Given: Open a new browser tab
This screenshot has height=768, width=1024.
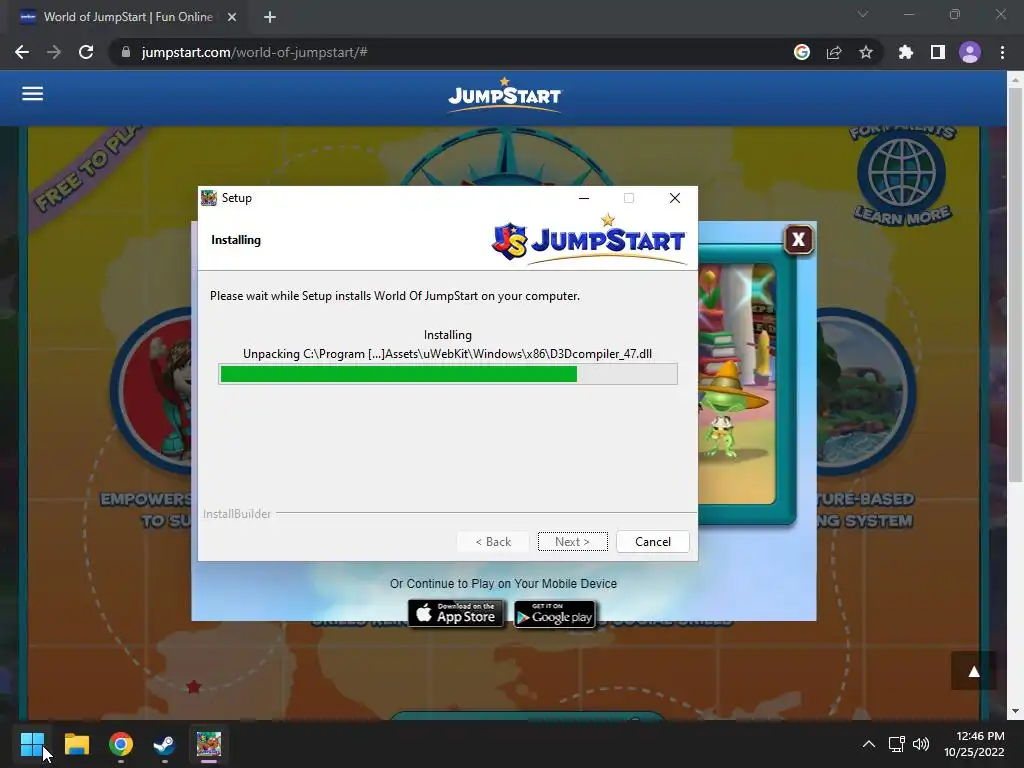Looking at the screenshot, I should pyautogui.click(x=270, y=17).
